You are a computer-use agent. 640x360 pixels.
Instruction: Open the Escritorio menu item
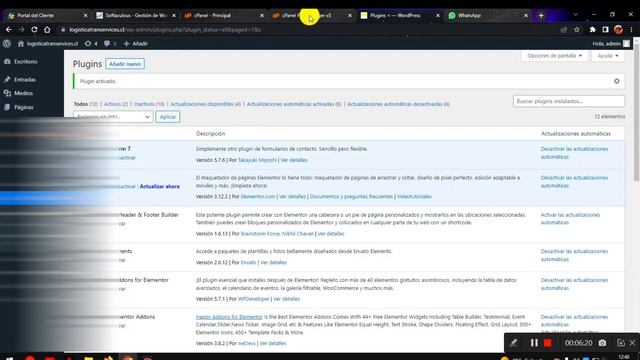[x=25, y=62]
